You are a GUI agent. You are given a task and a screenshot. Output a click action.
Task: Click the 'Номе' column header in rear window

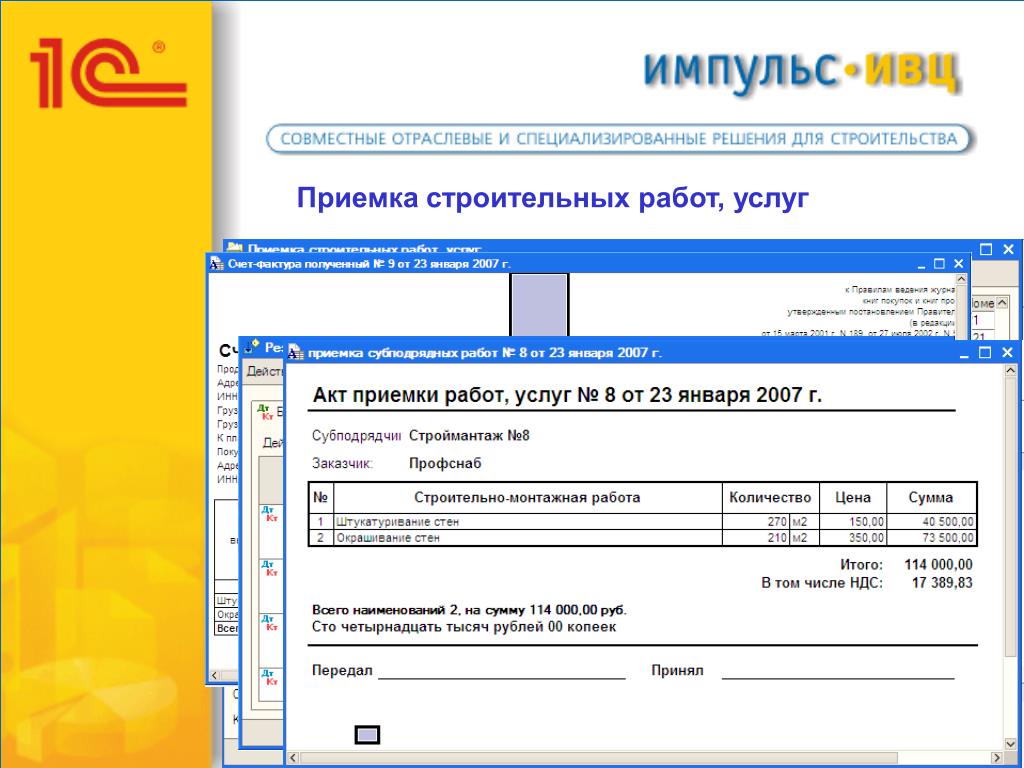(x=983, y=304)
